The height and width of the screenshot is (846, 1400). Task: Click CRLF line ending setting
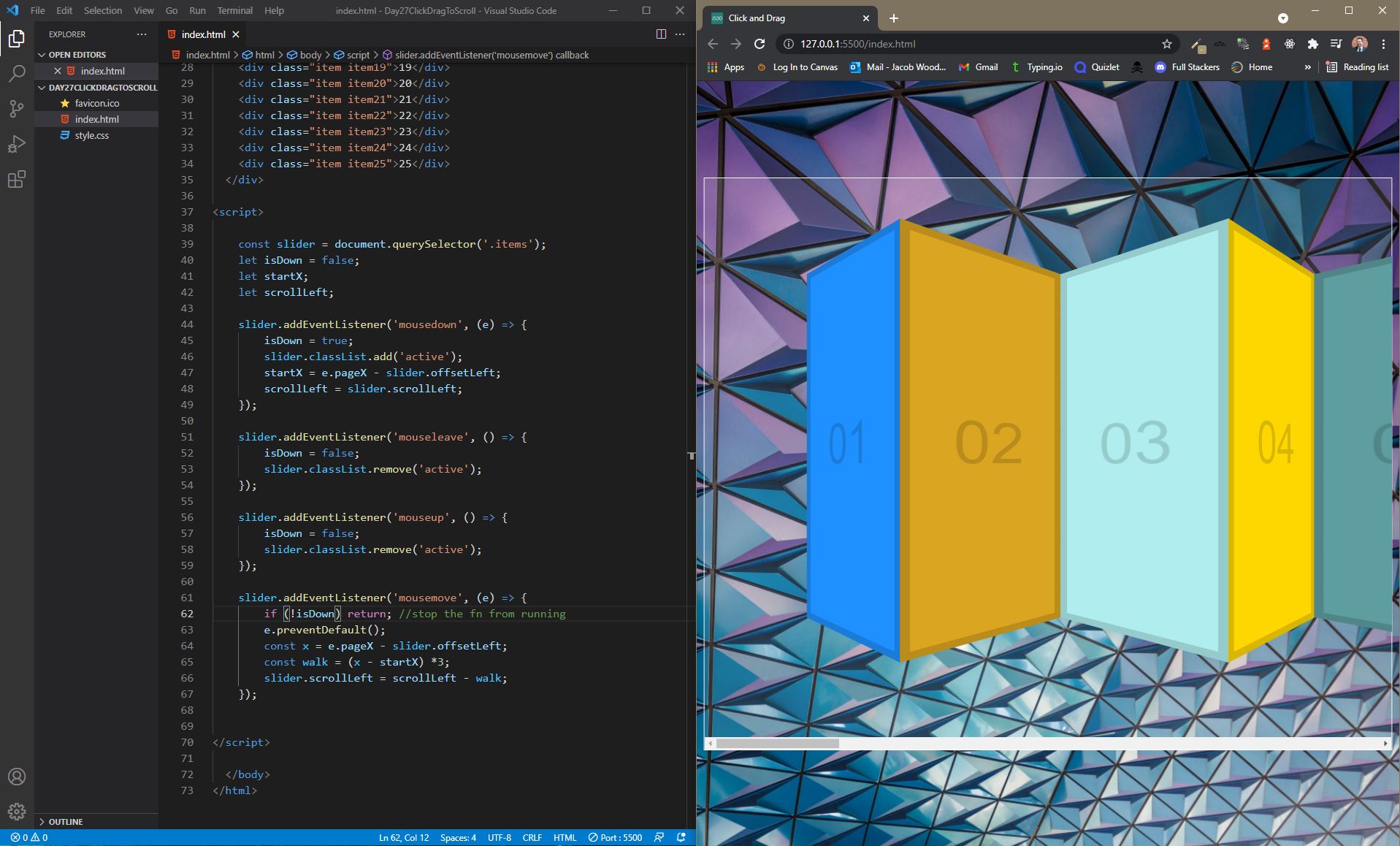click(x=532, y=837)
